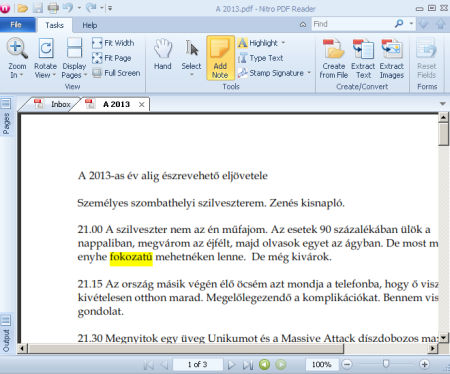This screenshot has width=450, height=374.
Task: Click the ribbon home icon beside Find
Action: click(x=303, y=24)
